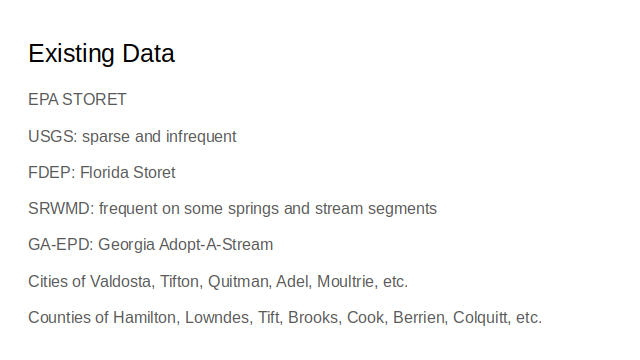The image size is (640, 360).
Task: Click the word Berrien
Action: pos(420,318)
